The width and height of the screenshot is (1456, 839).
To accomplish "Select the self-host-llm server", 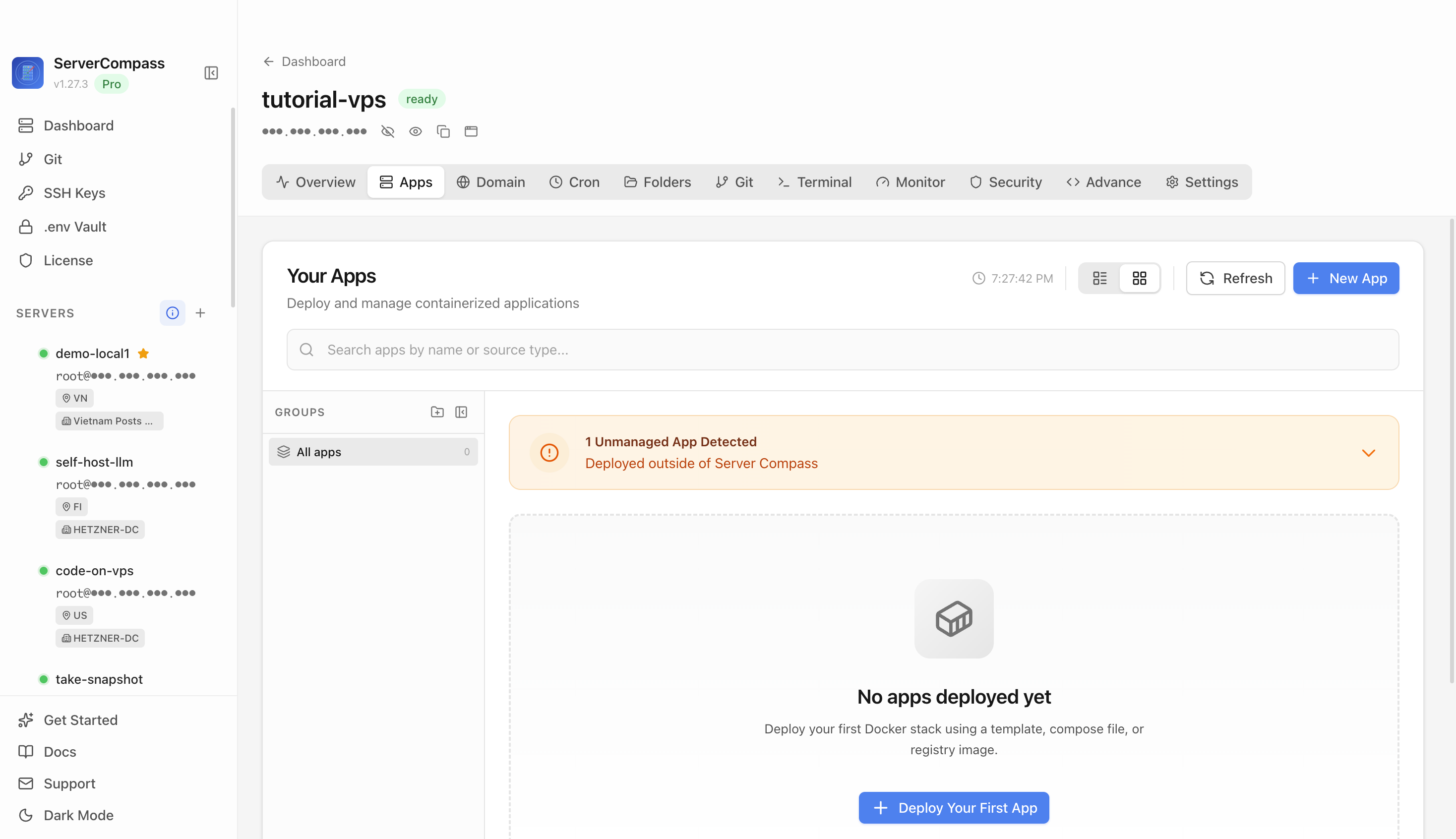I will point(94,462).
